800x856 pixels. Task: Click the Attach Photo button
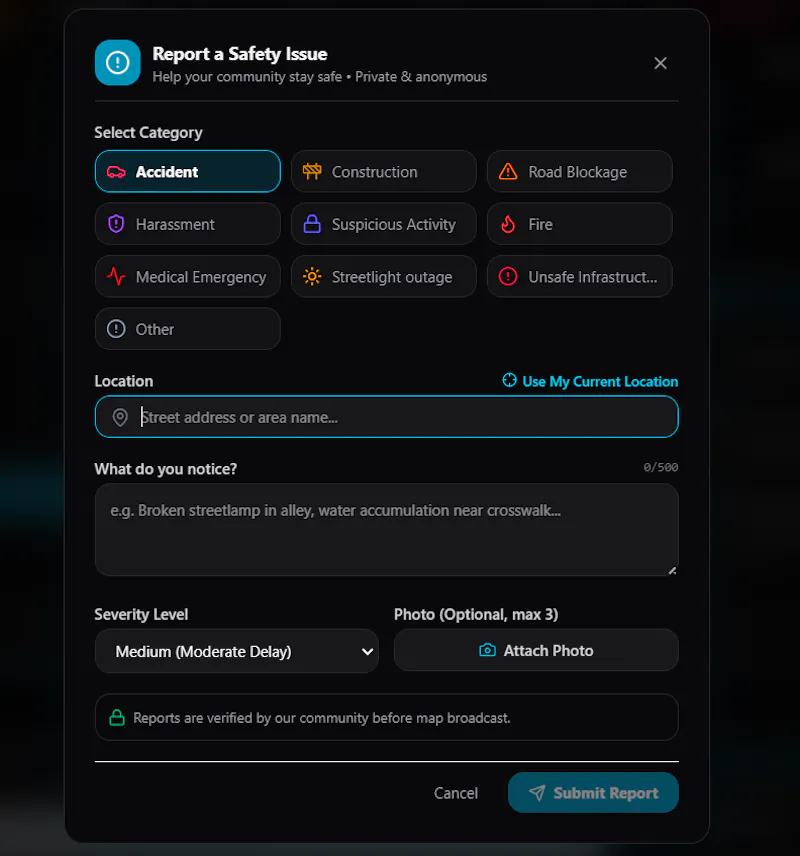pyautogui.click(x=536, y=650)
